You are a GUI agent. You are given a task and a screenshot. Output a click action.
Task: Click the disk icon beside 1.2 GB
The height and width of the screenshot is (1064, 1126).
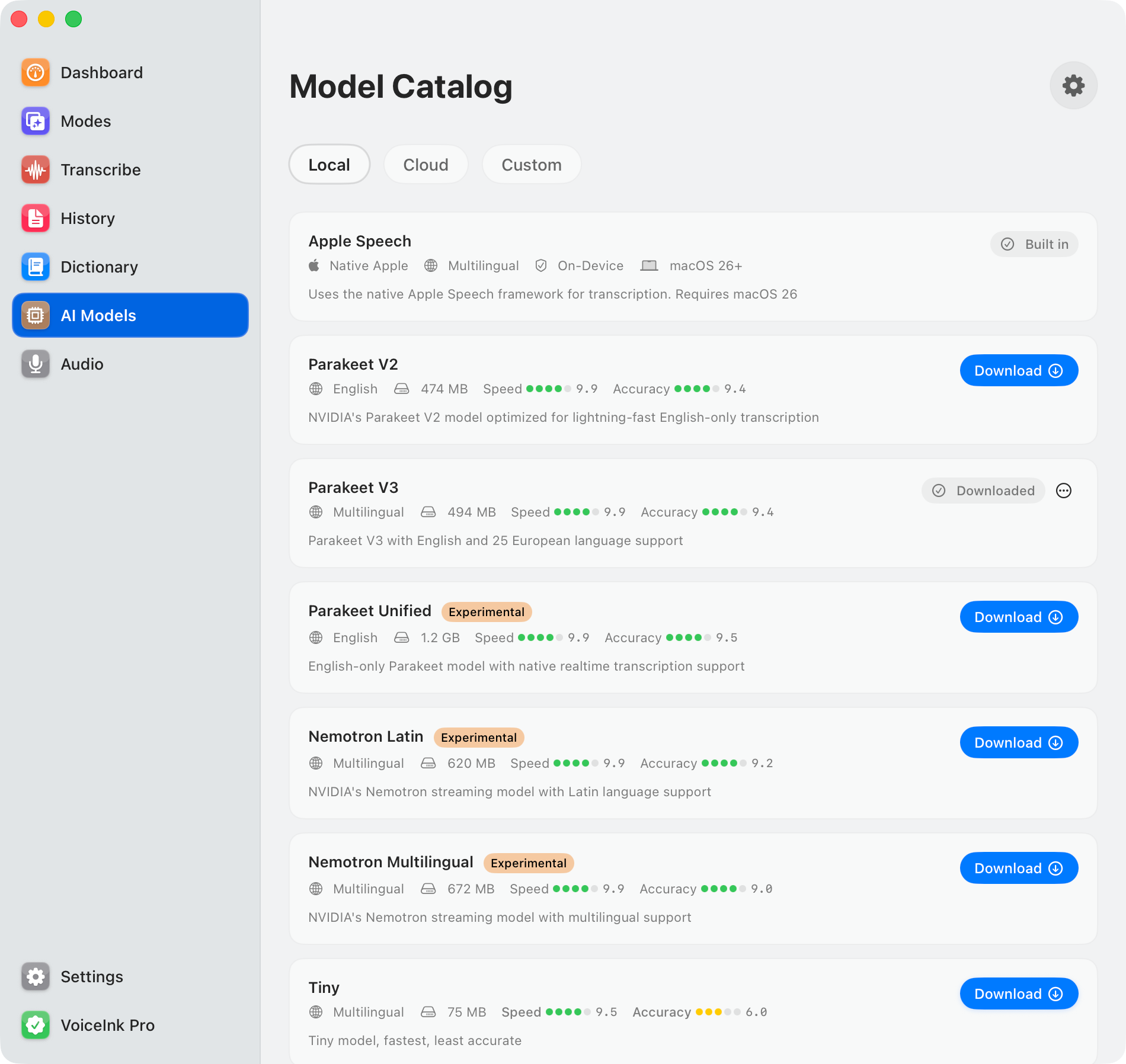402,637
